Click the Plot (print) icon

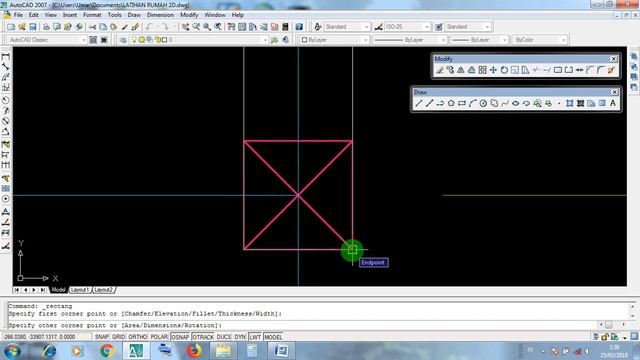coord(46,27)
